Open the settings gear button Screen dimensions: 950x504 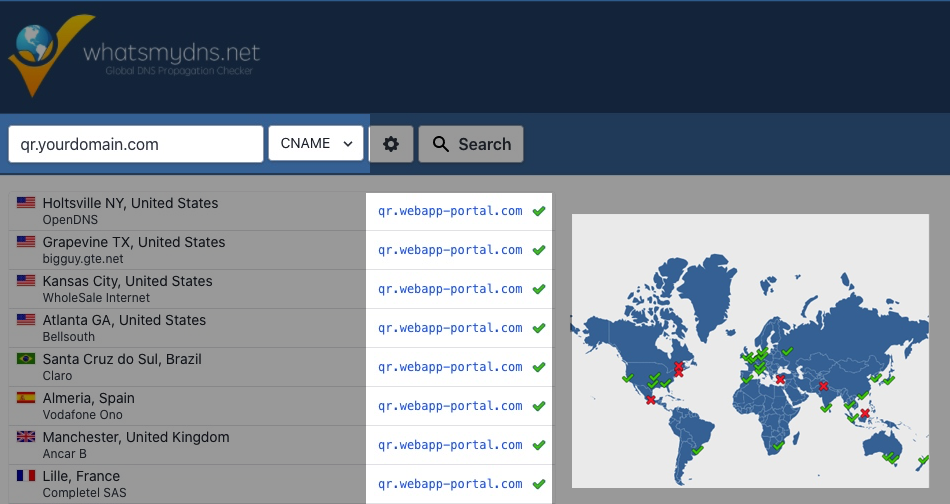point(391,144)
